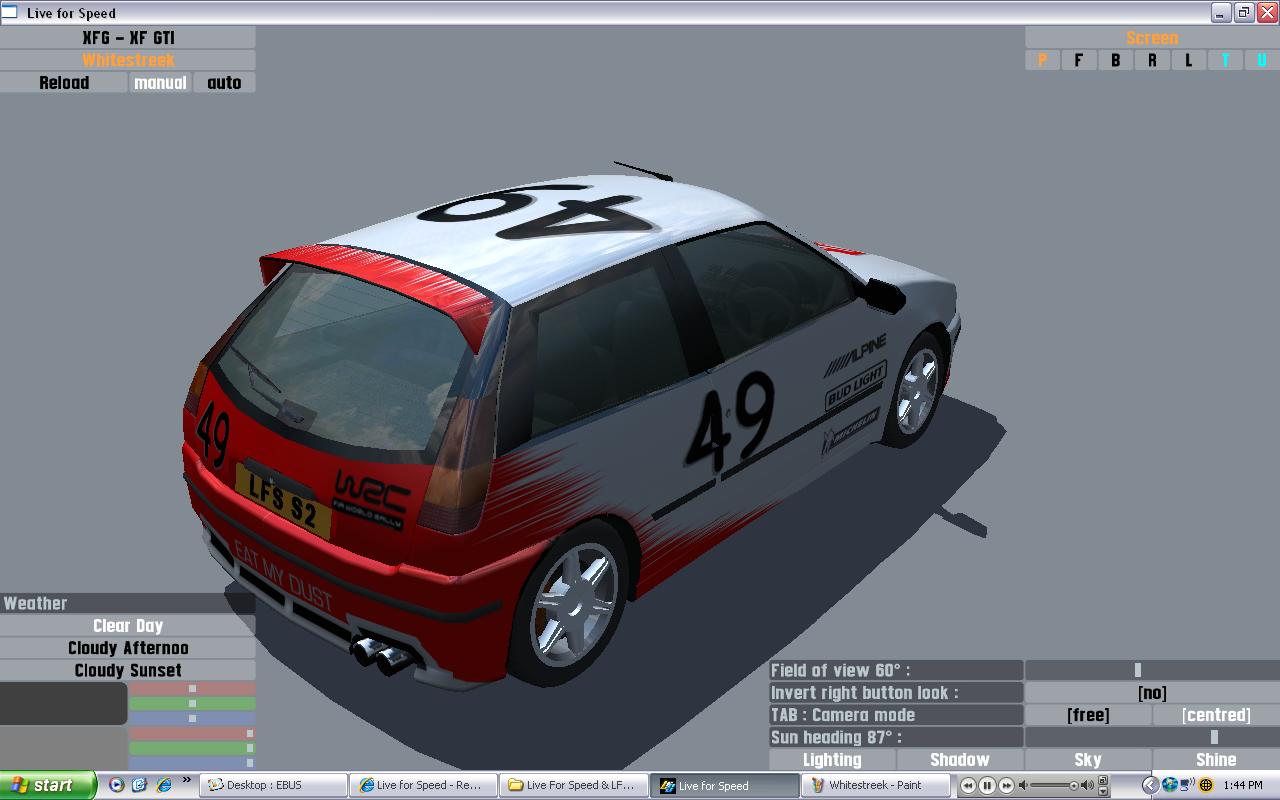The width and height of the screenshot is (1280, 800).
Task: Select the P view button
Action: (1042, 60)
